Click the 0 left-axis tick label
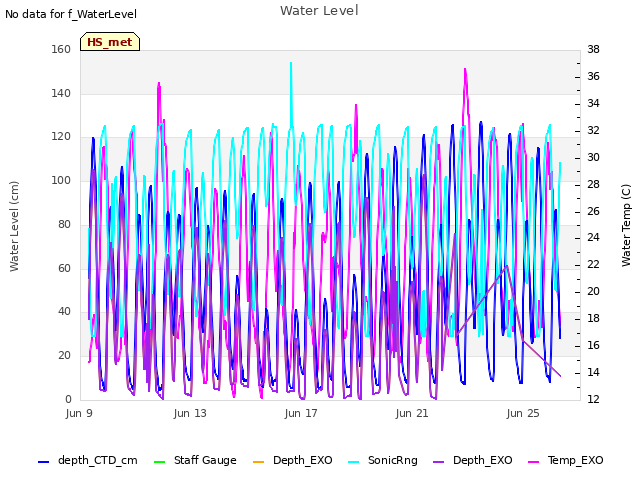 click(x=68, y=399)
